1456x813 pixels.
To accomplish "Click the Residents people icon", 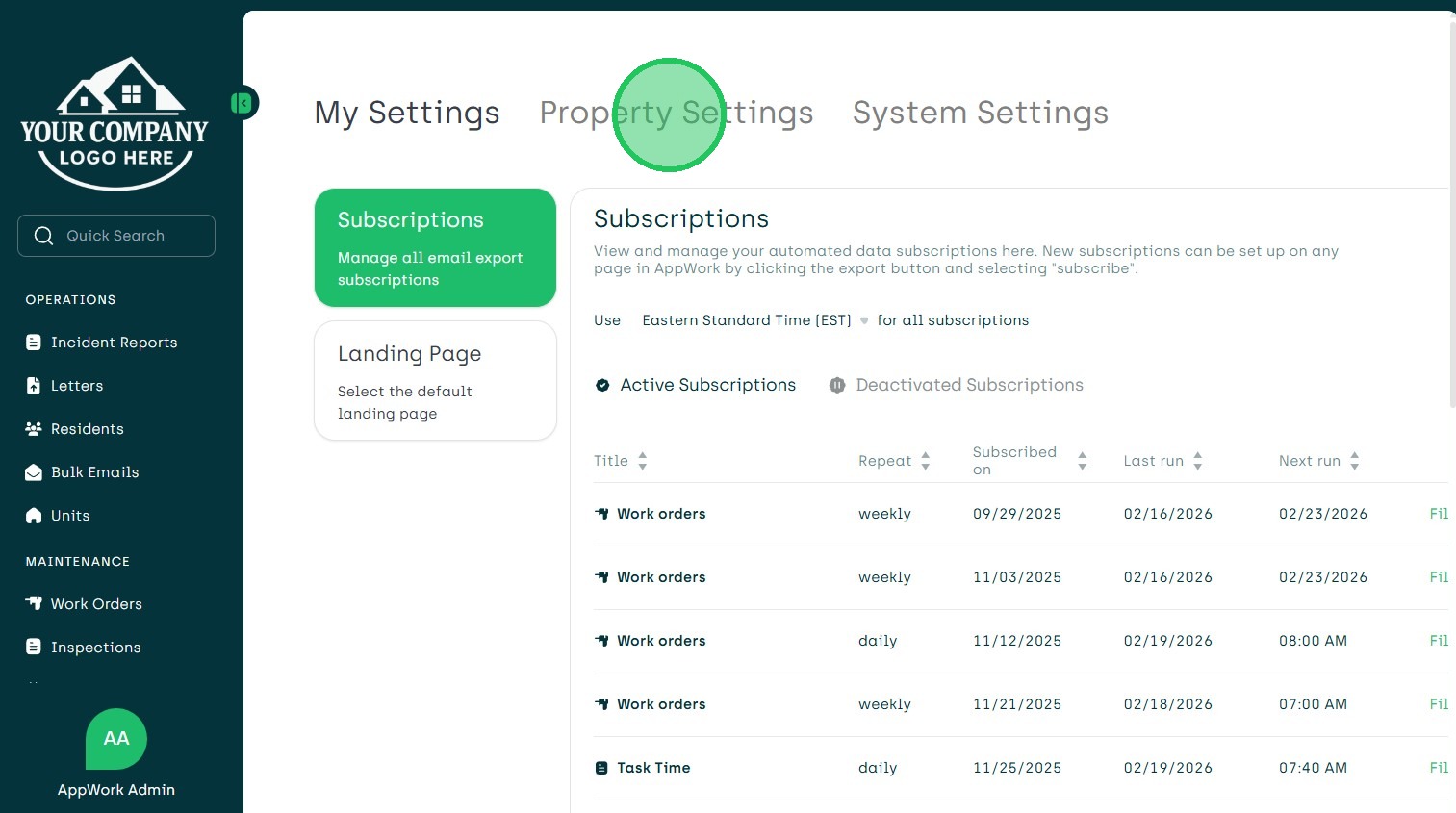I will click(x=34, y=429).
